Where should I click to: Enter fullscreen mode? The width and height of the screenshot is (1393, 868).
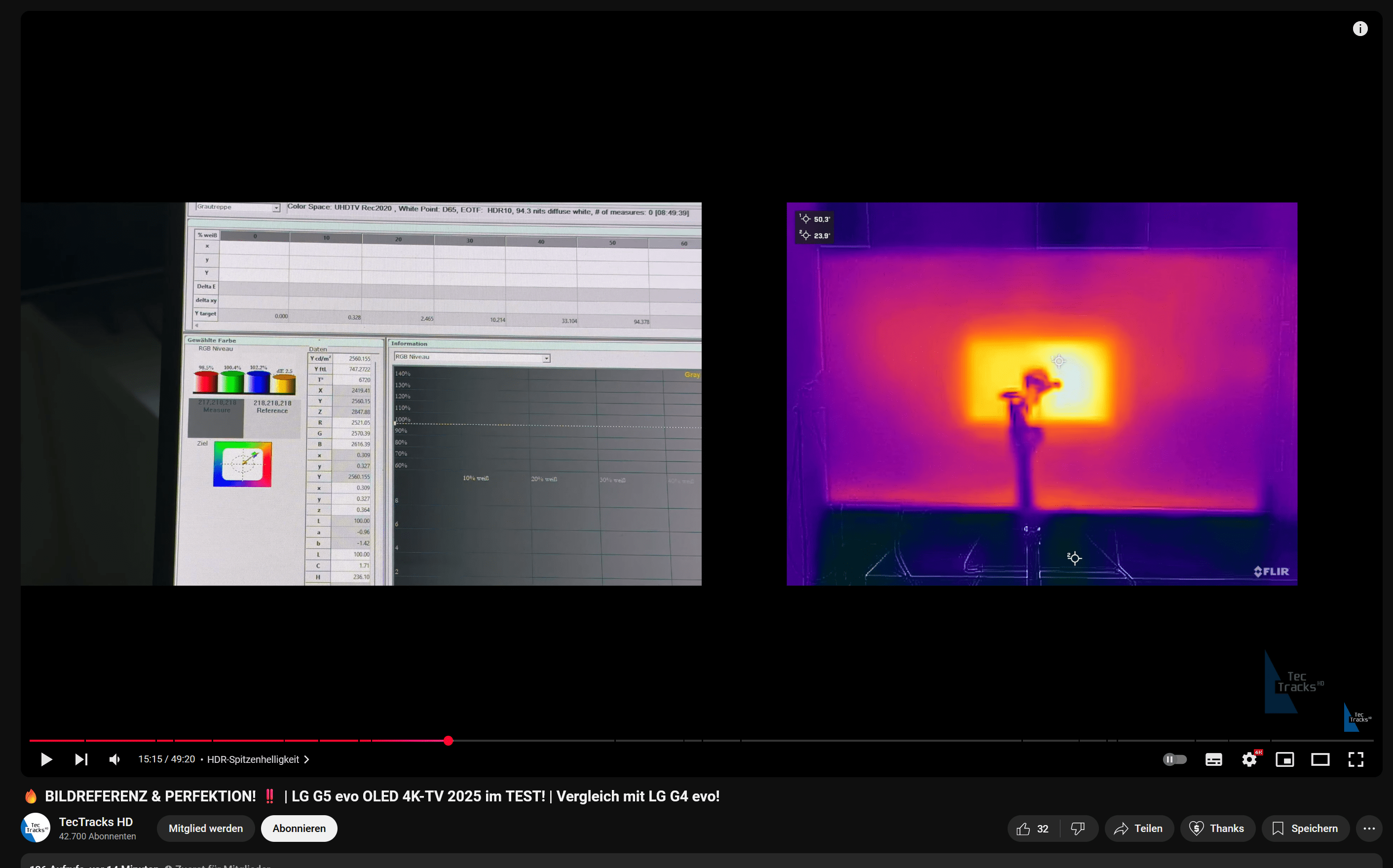[1355, 759]
